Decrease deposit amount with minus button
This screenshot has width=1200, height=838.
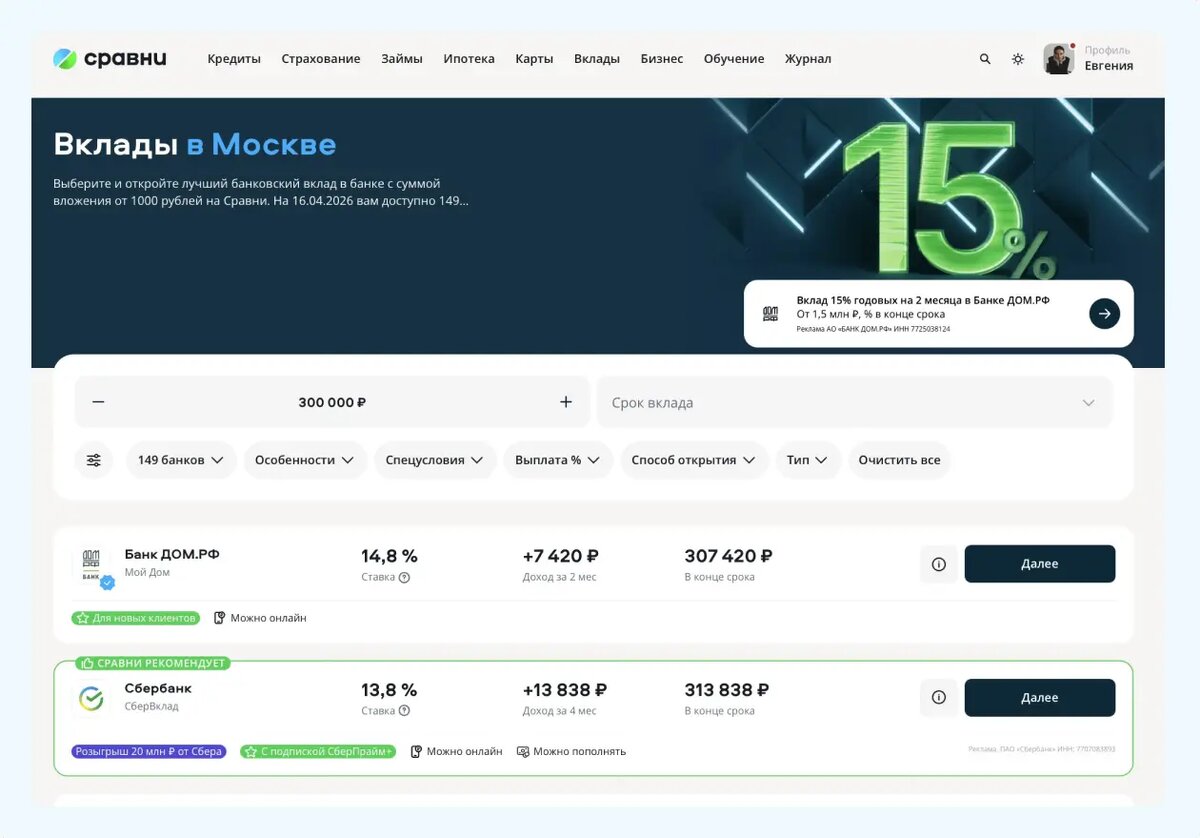coord(98,402)
